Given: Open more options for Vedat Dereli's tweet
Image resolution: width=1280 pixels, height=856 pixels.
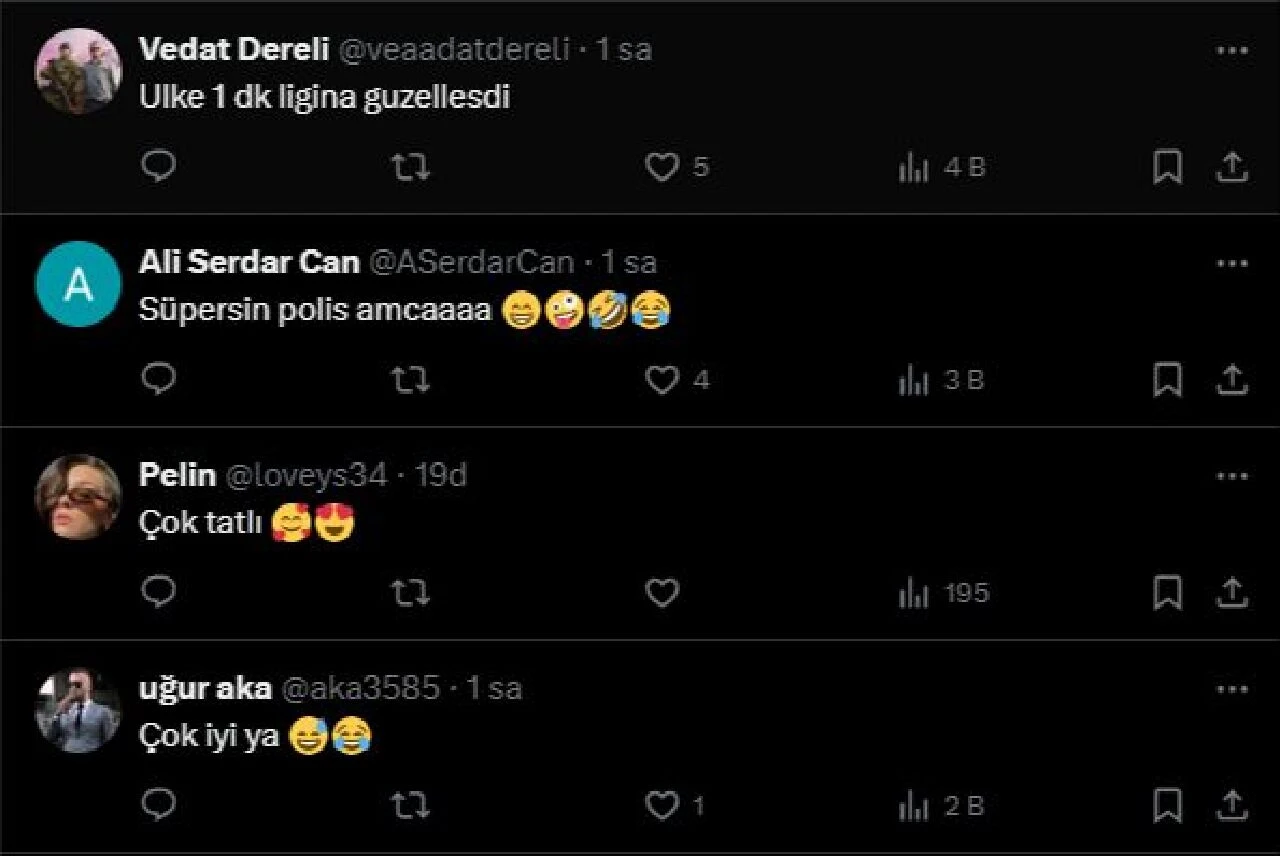Looking at the screenshot, I should (x=1232, y=51).
